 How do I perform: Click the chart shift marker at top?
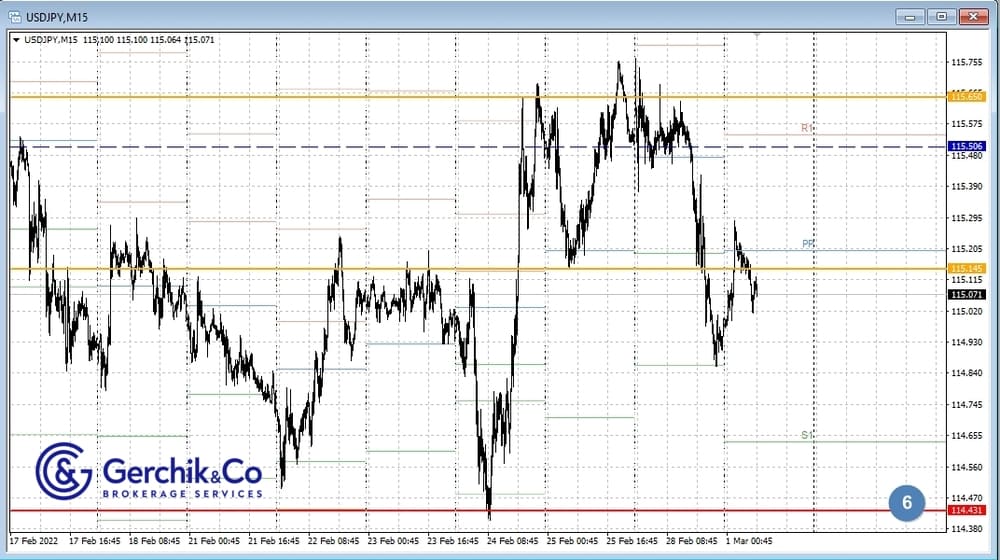[757, 35]
